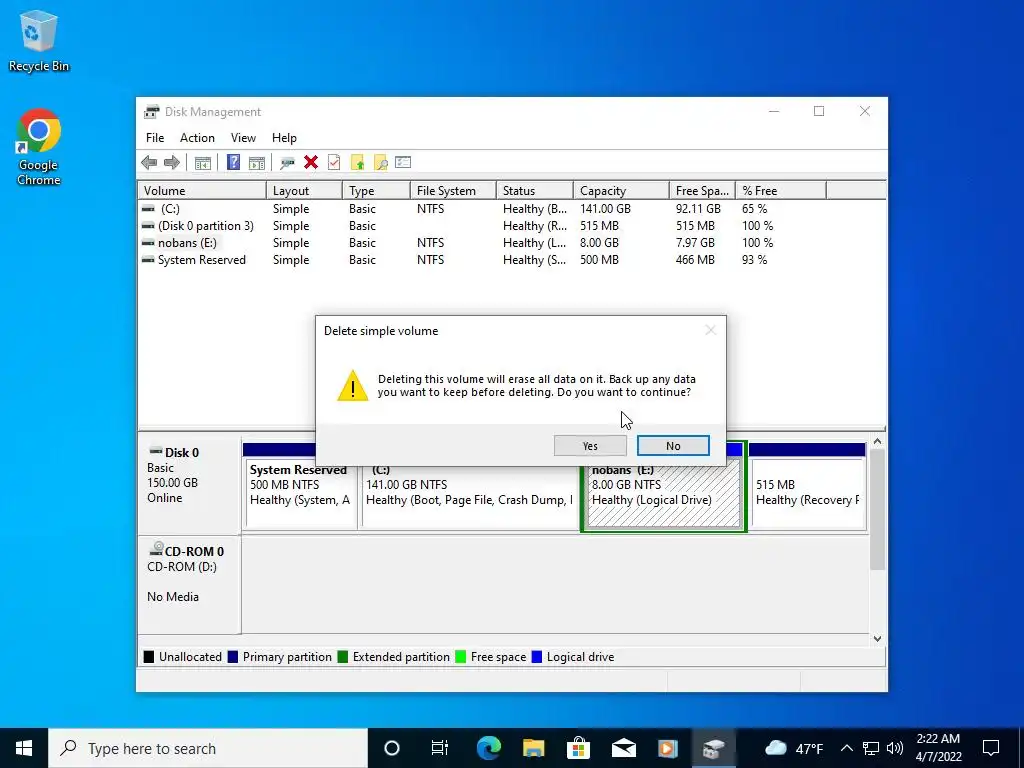The width and height of the screenshot is (1024, 768).
Task: Sort by the File System column header
Action: 454,191
